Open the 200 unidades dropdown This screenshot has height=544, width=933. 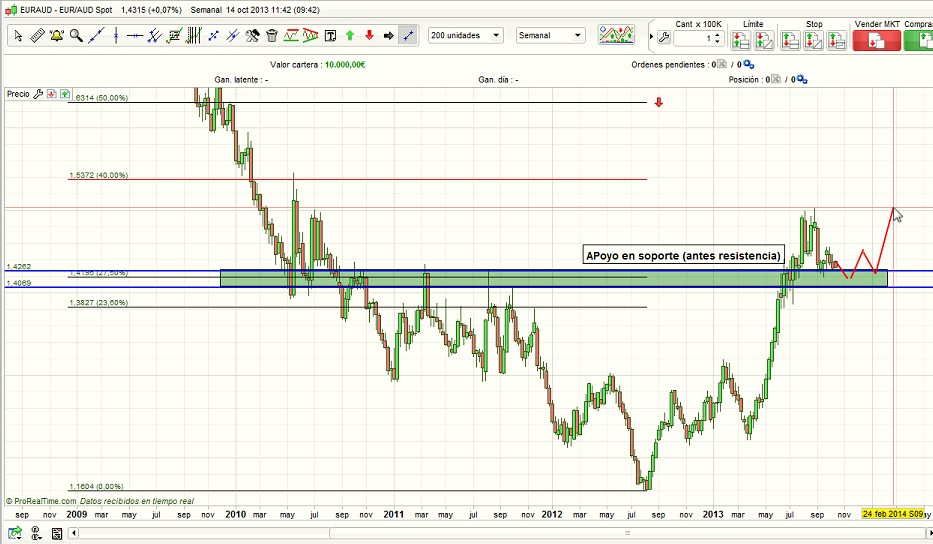coord(466,36)
